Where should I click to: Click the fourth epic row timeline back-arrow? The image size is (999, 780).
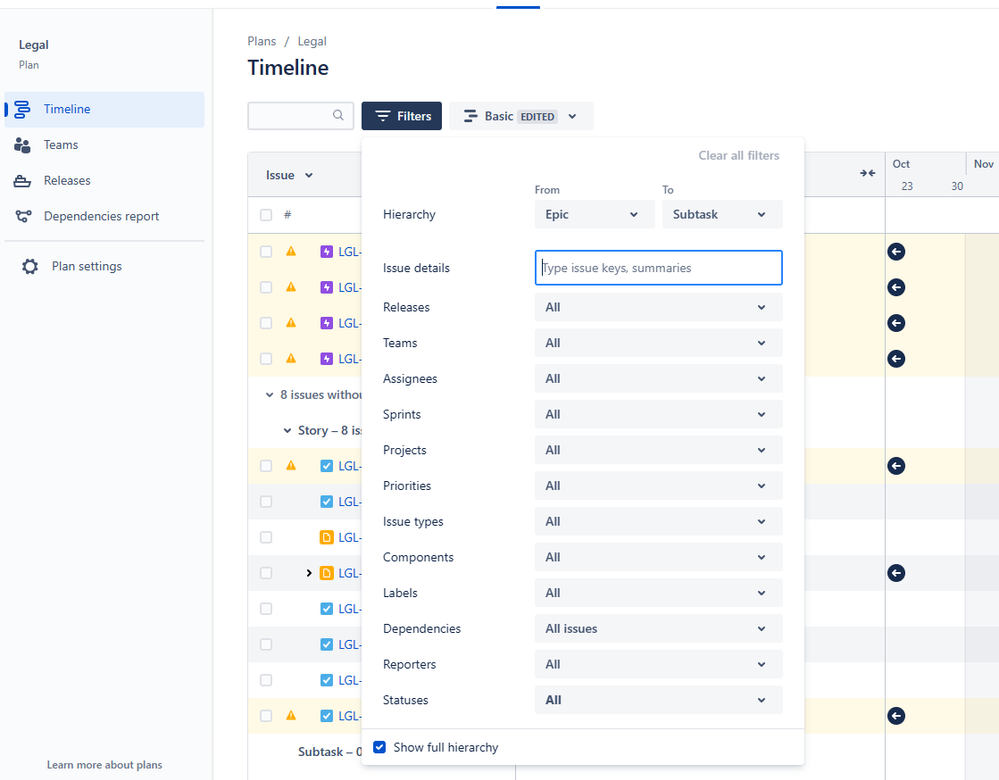pos(896,359)
